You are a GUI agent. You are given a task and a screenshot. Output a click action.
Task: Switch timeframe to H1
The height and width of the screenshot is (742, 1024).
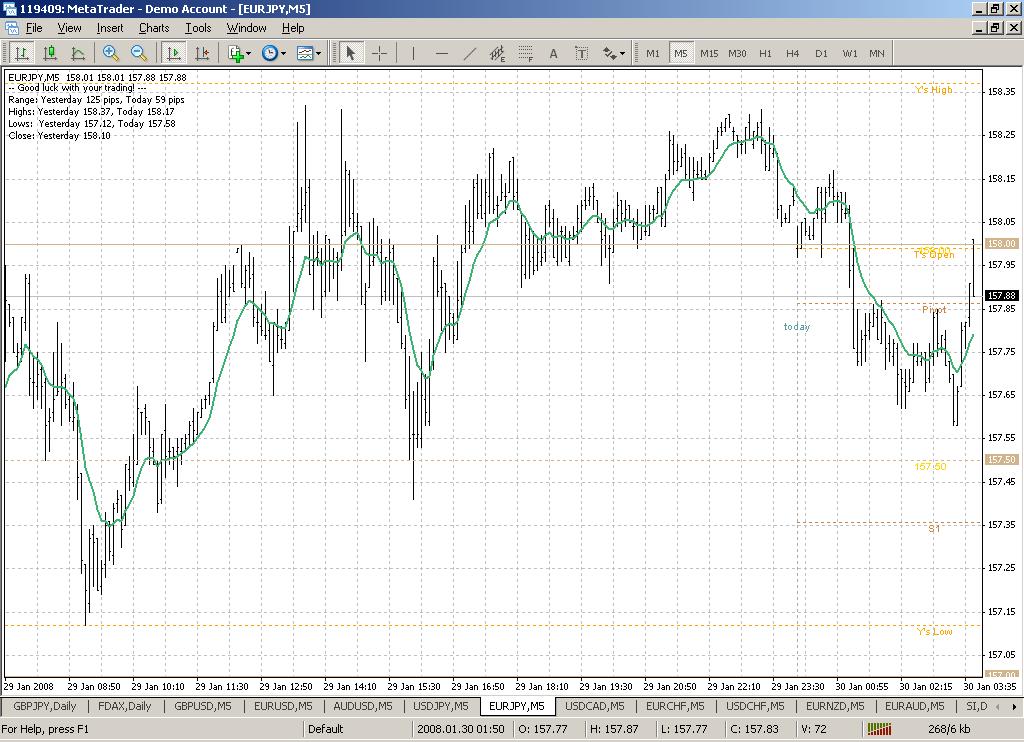[x=765, y=53]
